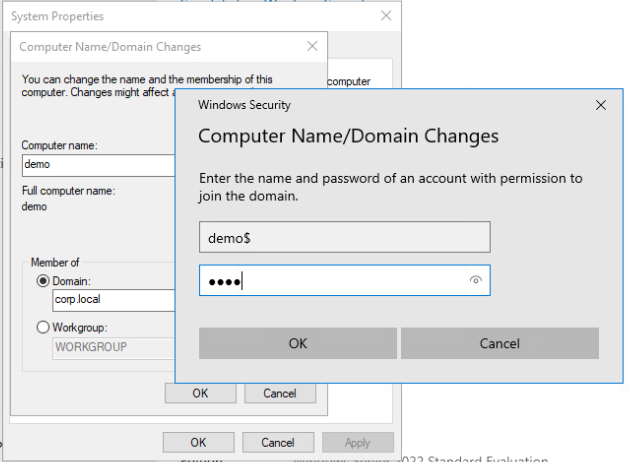Click OK in Computer Name/Domain Changes dialog

click(x=200, y=393)
